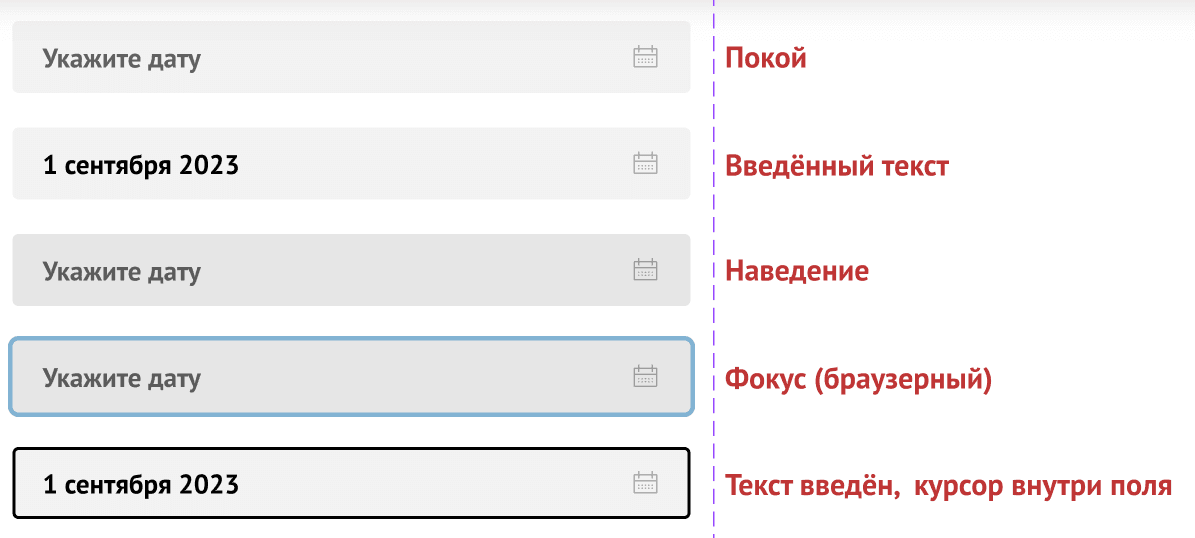Click the Укажите дату placeholder in the blue-outlined field
The width and height of the screenshot is (1195, 538).
(x=121, y=378)
